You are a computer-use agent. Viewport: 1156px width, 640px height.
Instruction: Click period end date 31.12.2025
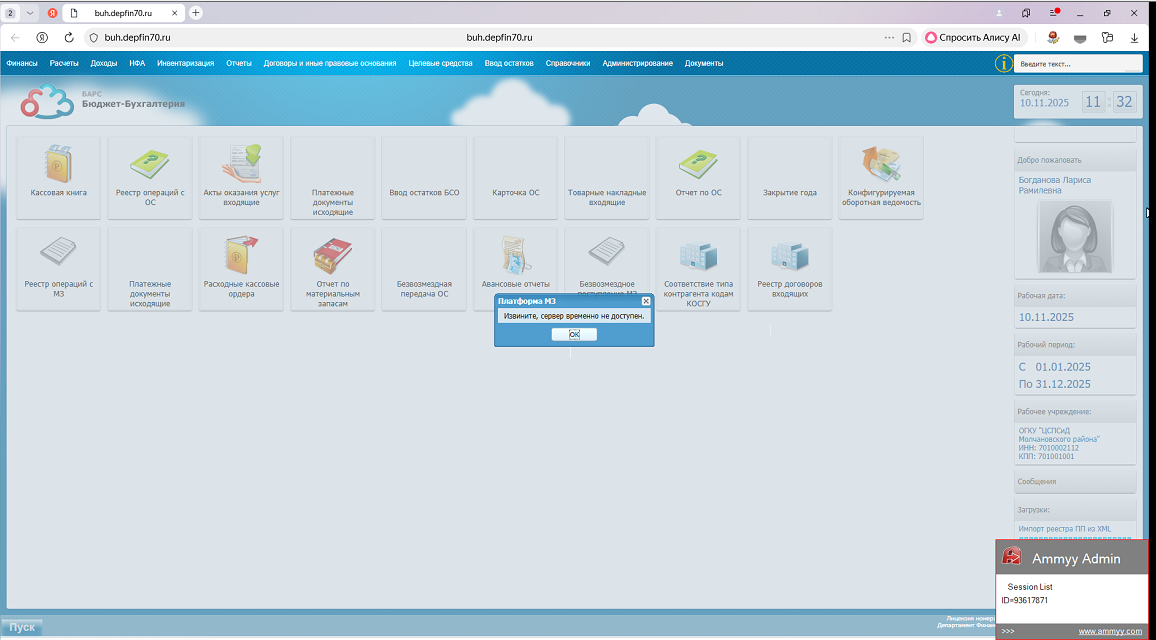[x=1062, y=383]
